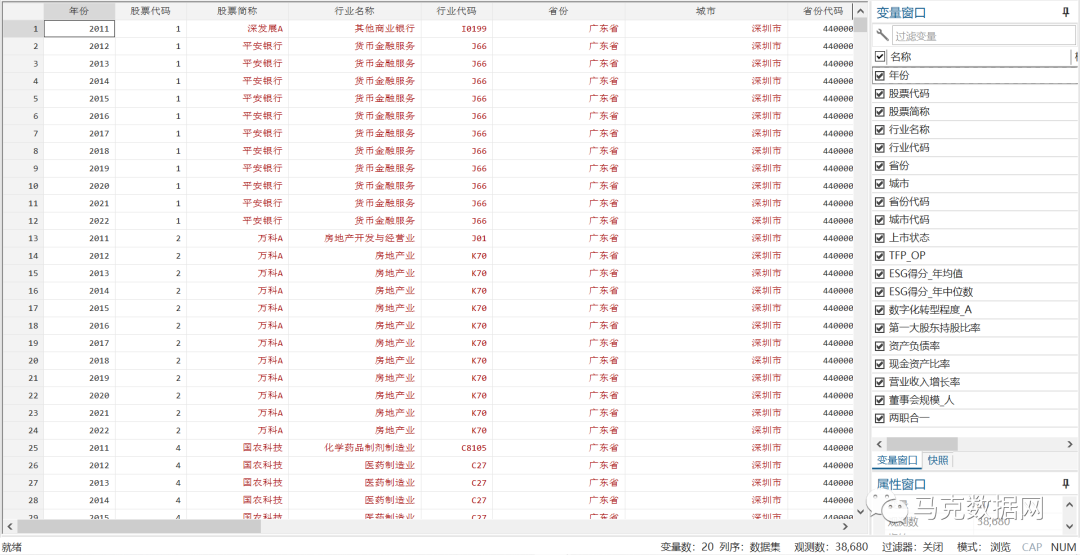The width and height of the screenshot is (1080, 555).
Task: Uncheck the 现金资产比率 checkbox
Action: point(880,364)
